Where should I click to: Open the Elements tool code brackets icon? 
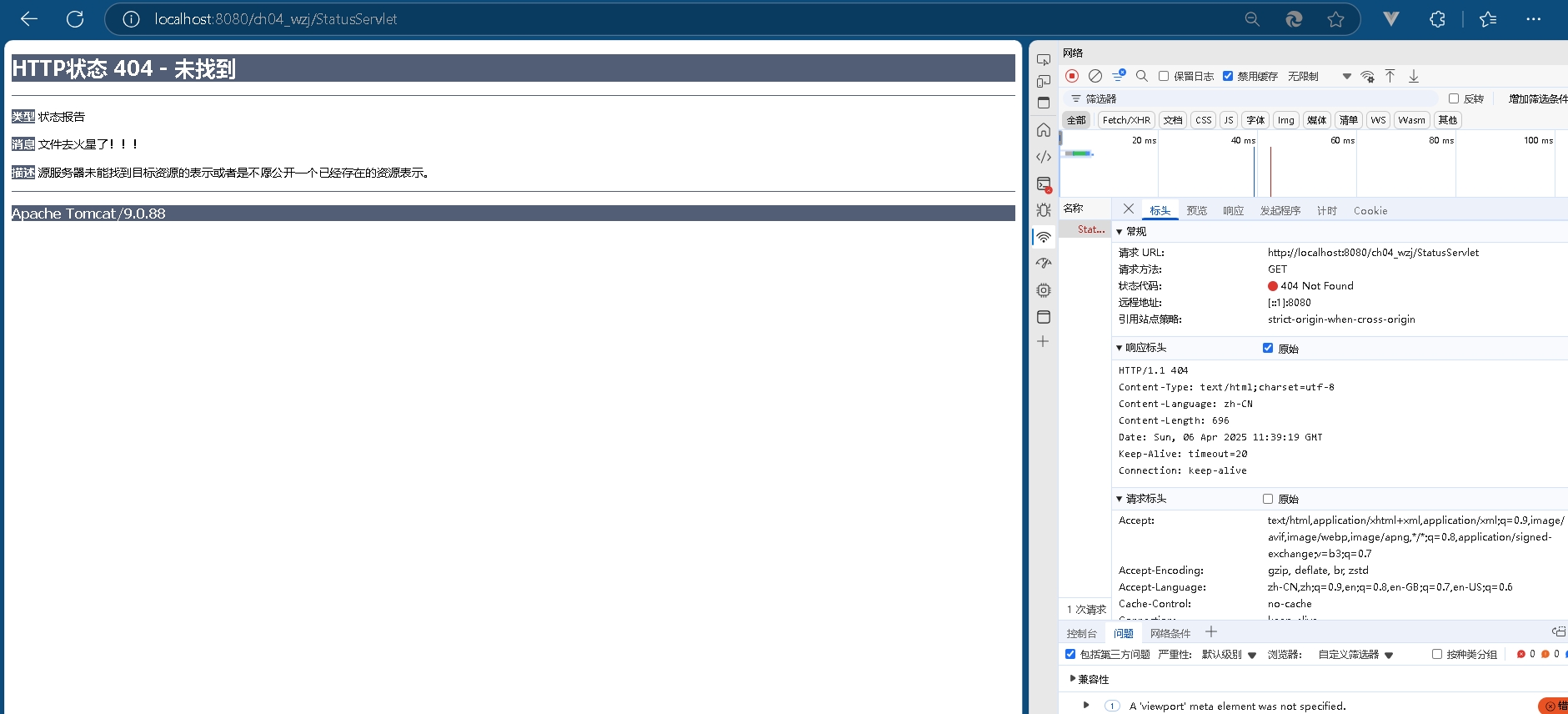point(1043,157)
